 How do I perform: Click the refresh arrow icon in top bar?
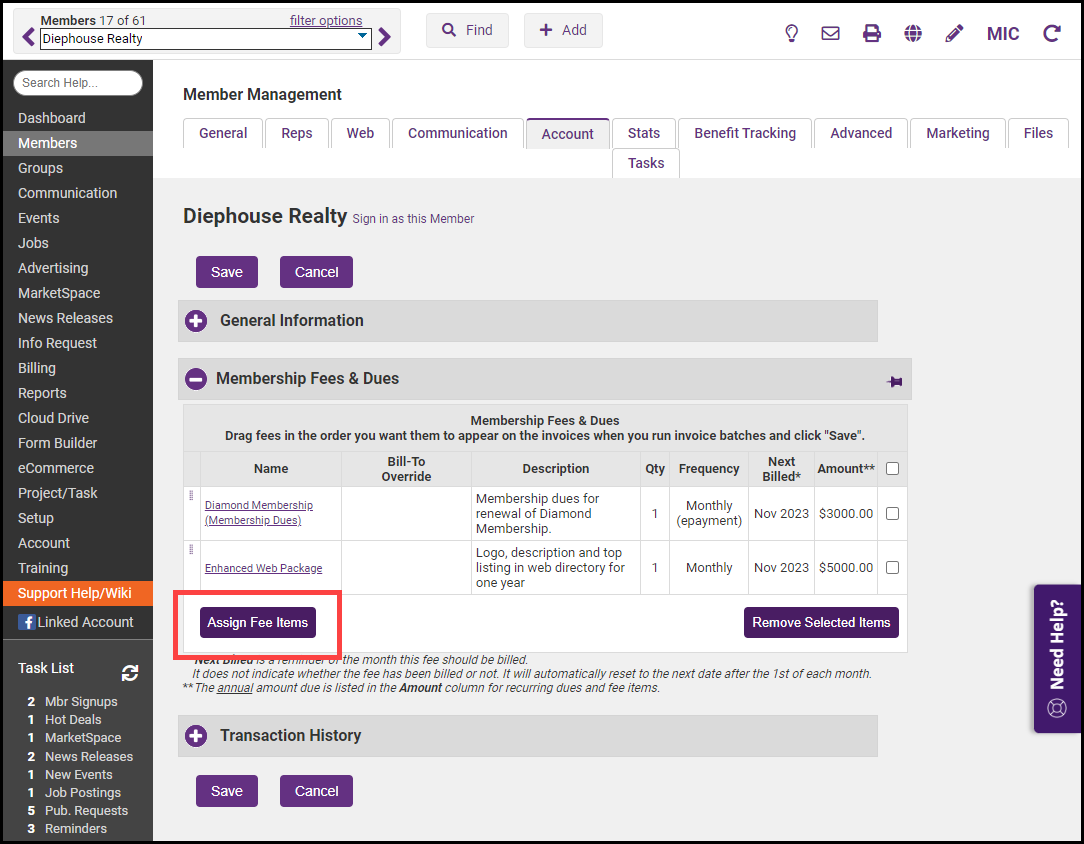tap(1052, 33)
